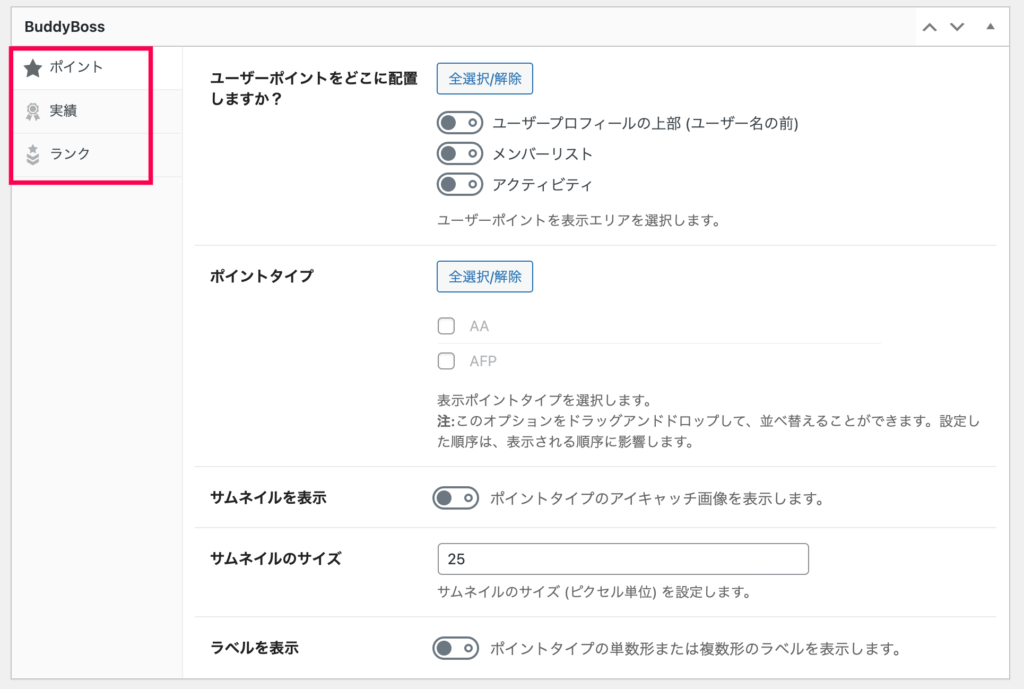Click help text サムネイルのサイズ (ピクセル単位) を設定します。
The image size is (1024, 689).
click(594, 592)
